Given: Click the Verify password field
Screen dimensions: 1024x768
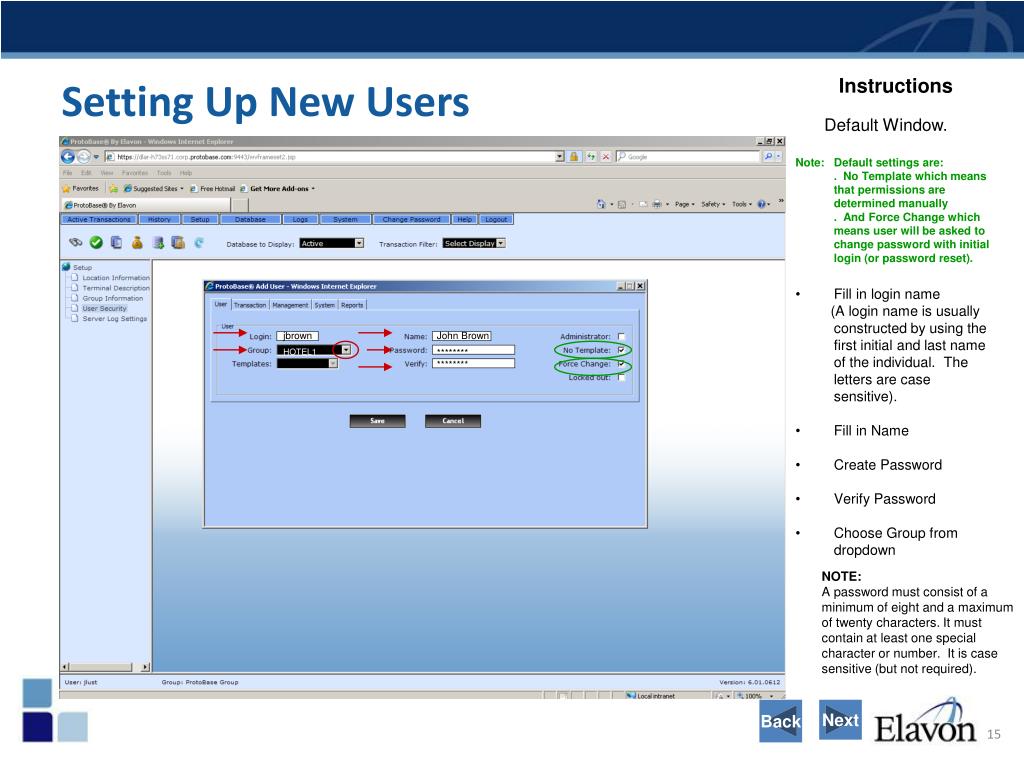Looking at the screenshot, I should tap(473, 364).
